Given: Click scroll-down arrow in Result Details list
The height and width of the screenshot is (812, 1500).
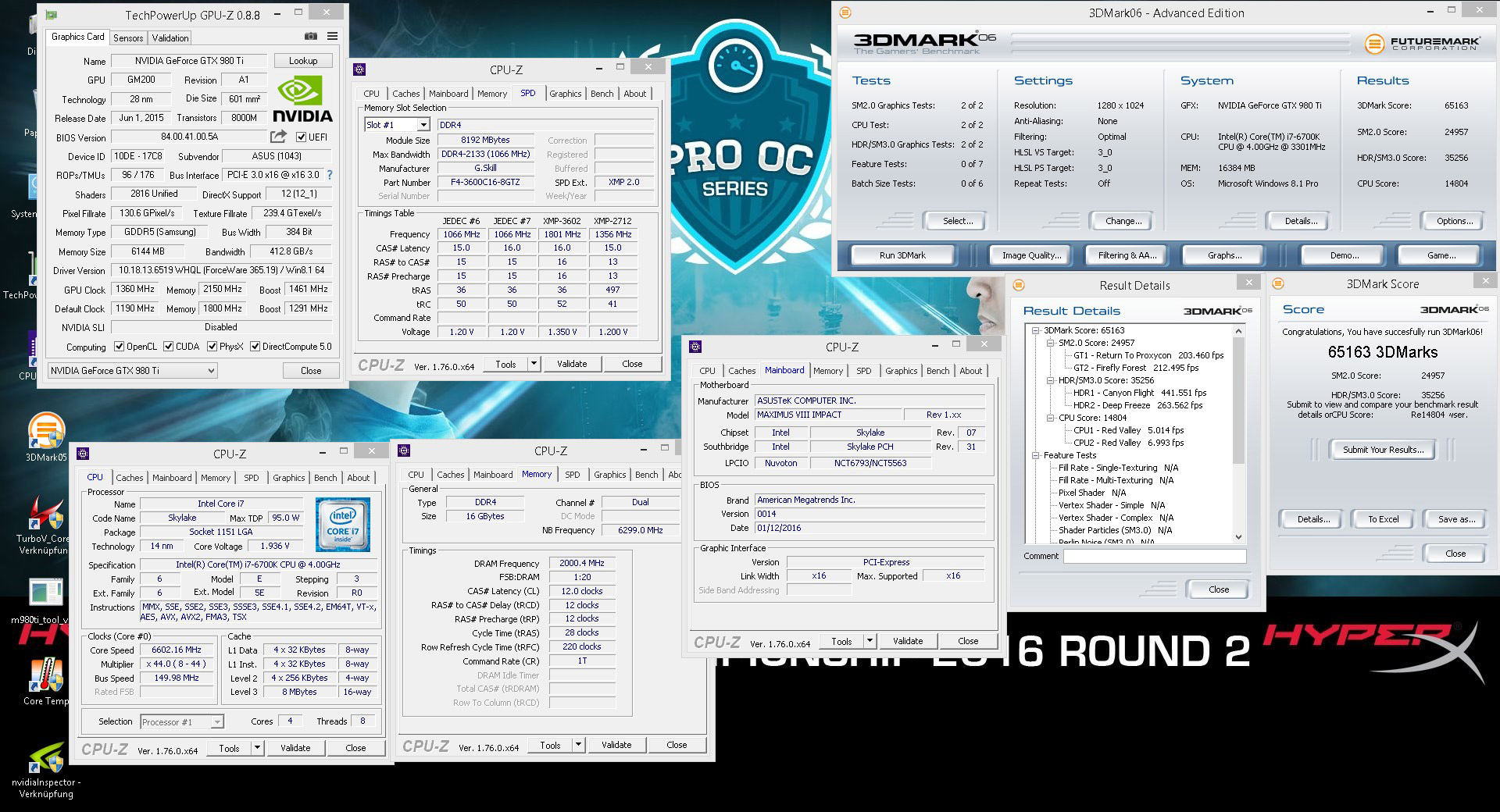Looking at the screenshot, I should 1238,537.
